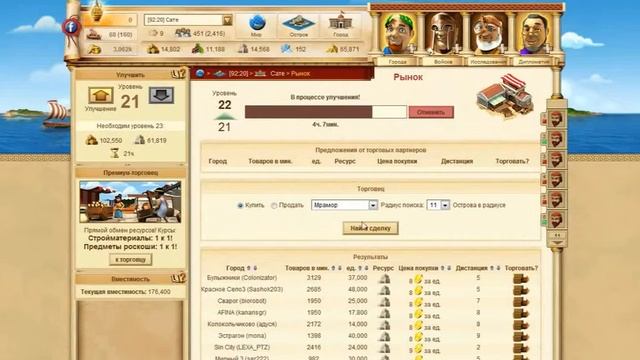
Task: Open the Радиус поиска dropdown set to 11
Action: (x=438, y=205)
